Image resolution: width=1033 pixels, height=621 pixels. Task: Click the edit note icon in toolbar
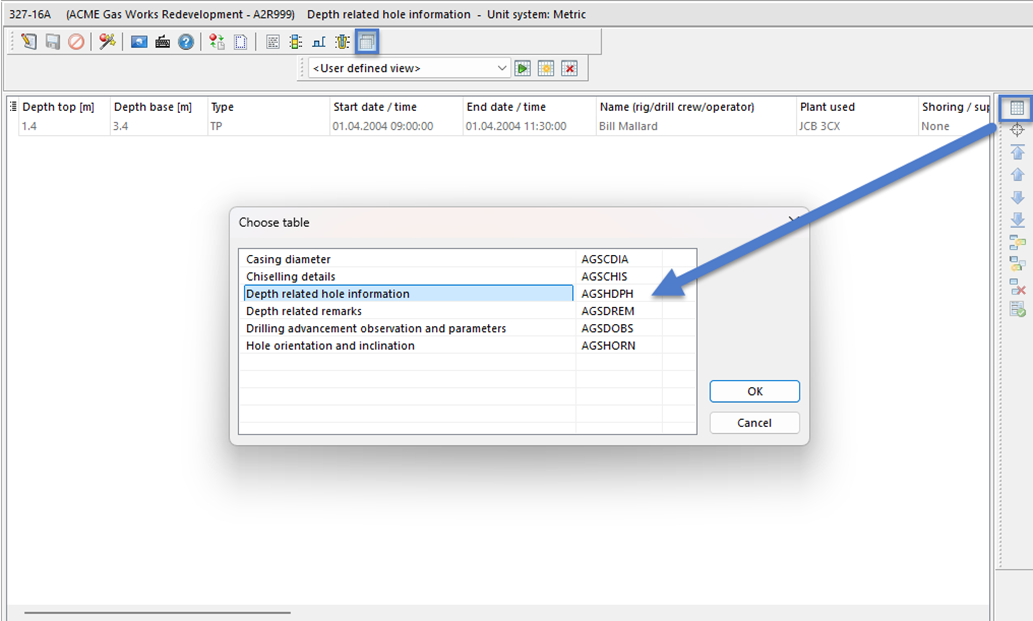(29, 42)
